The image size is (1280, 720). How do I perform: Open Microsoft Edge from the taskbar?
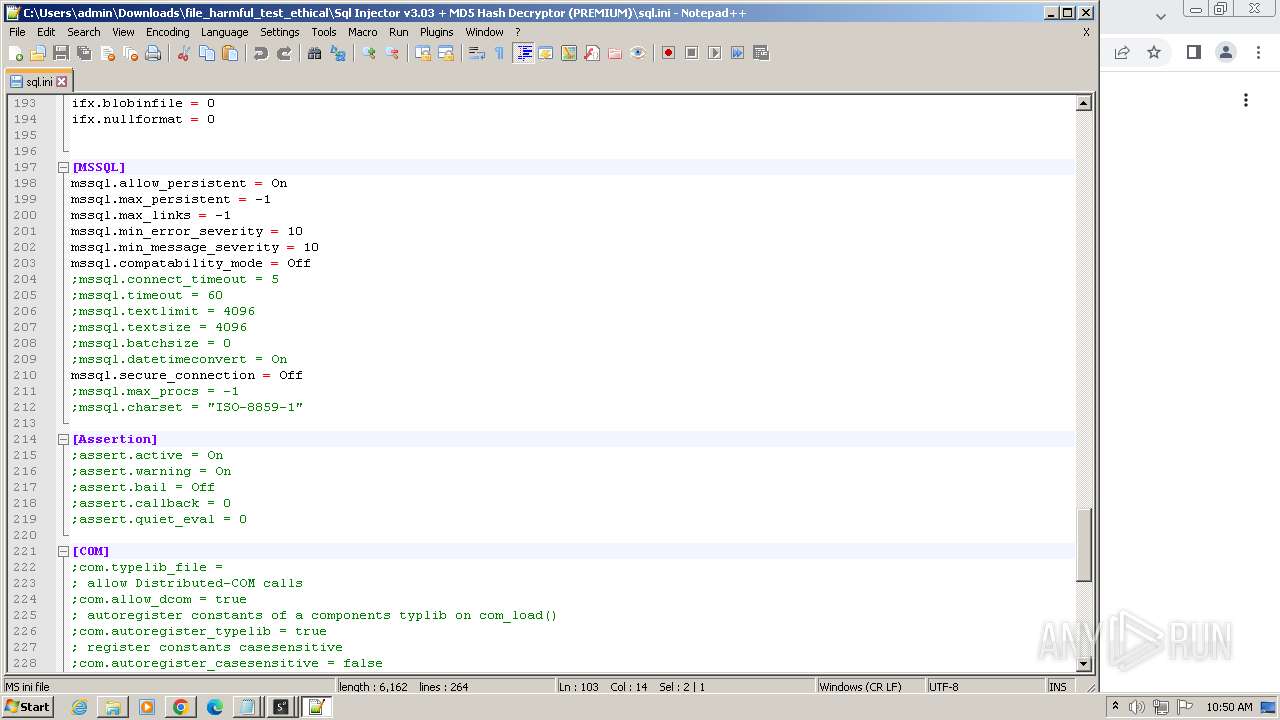(x=214, y=707)
